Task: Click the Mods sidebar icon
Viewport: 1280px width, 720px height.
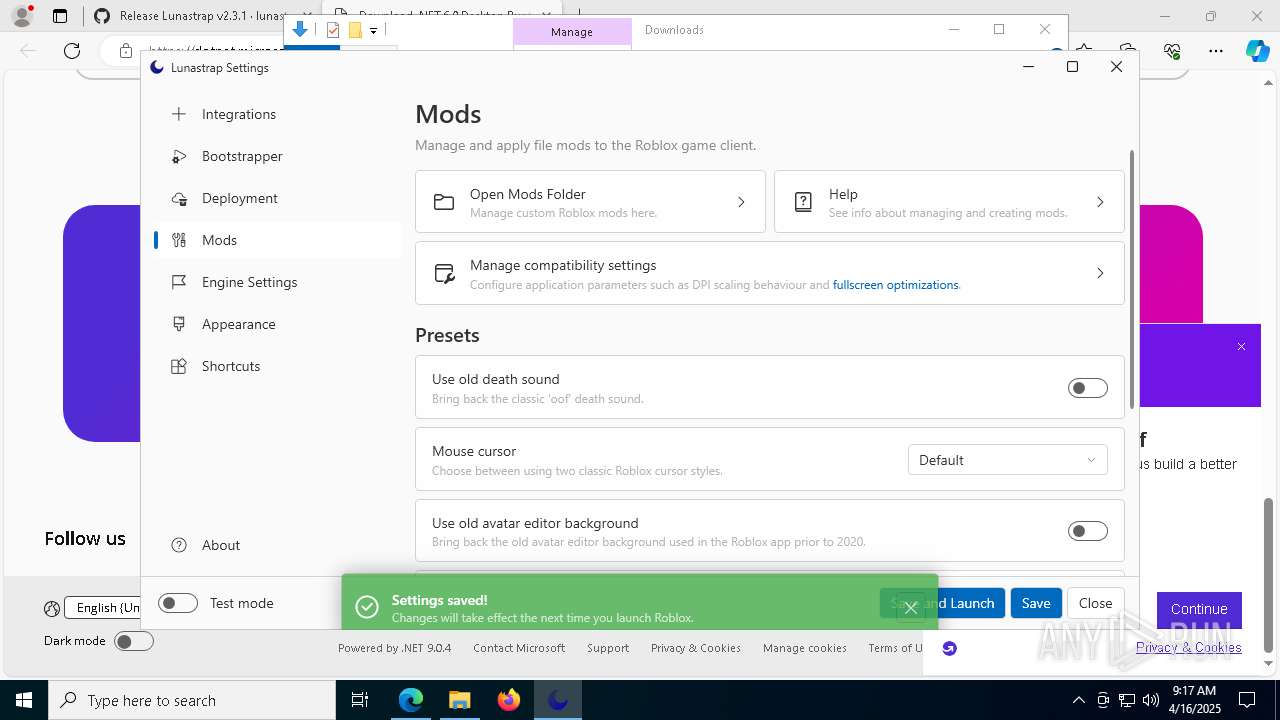Action: pyautogui.click(x=179, y=240)
